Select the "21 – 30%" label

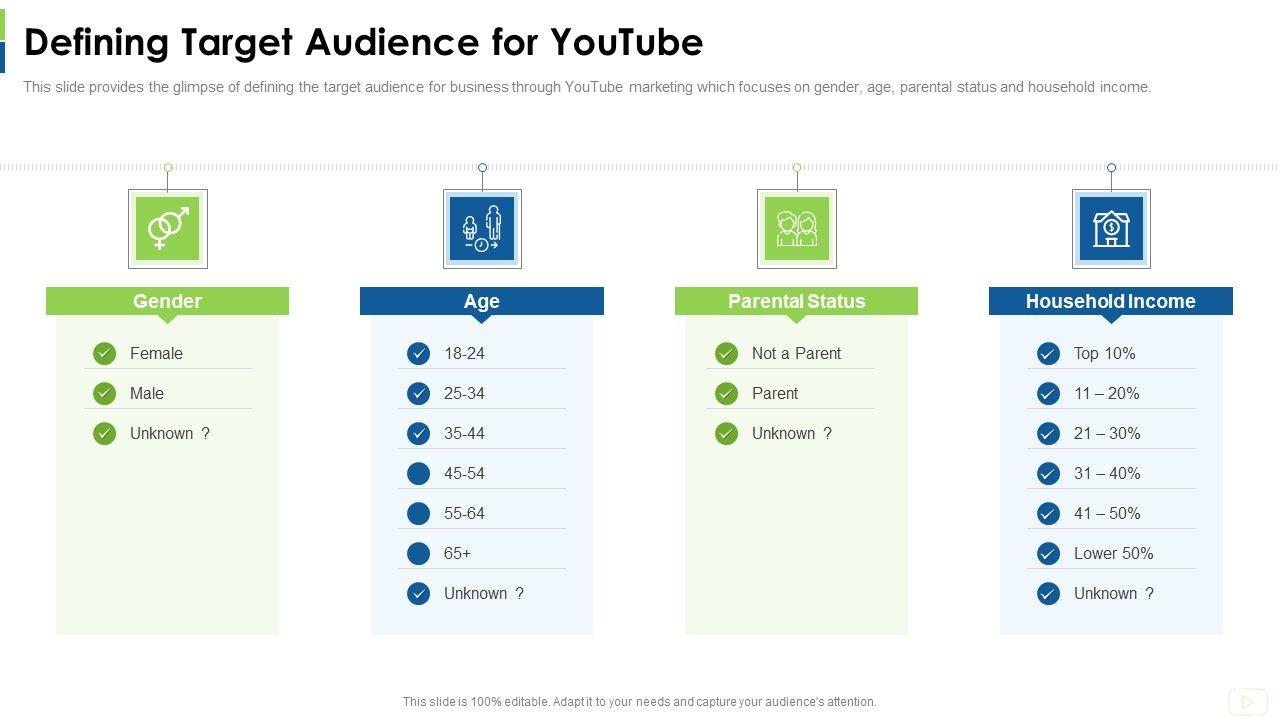click(x=1107, y=433)
